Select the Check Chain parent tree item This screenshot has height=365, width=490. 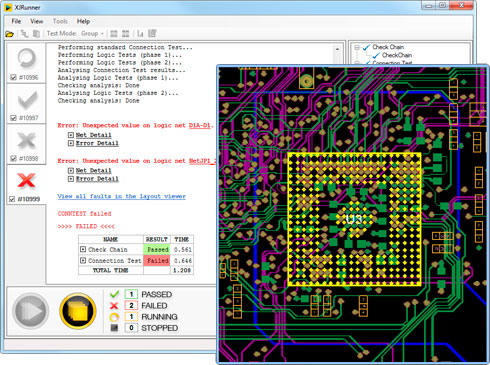[388, 47]
